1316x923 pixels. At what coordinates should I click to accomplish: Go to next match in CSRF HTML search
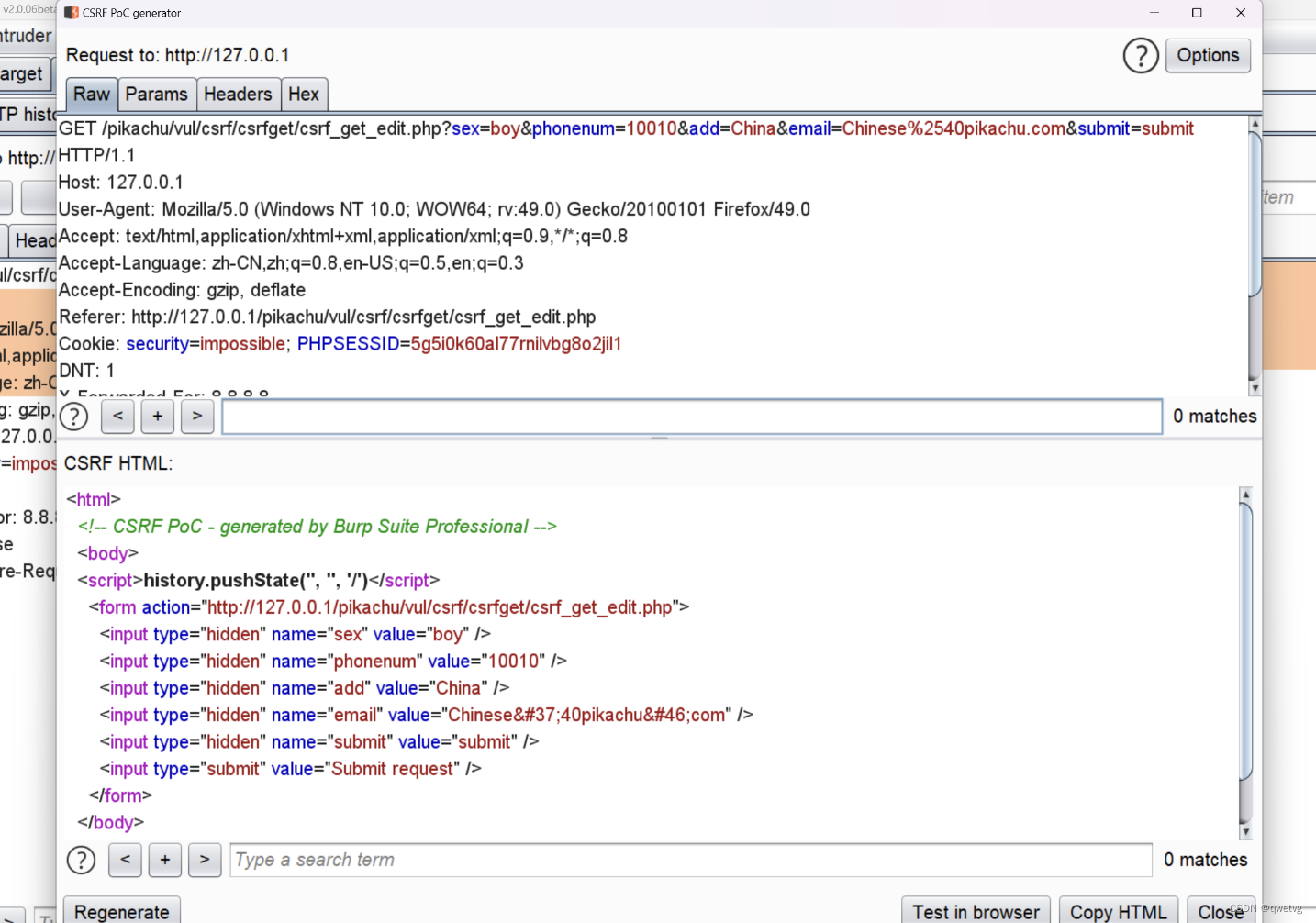coord(205,860)
